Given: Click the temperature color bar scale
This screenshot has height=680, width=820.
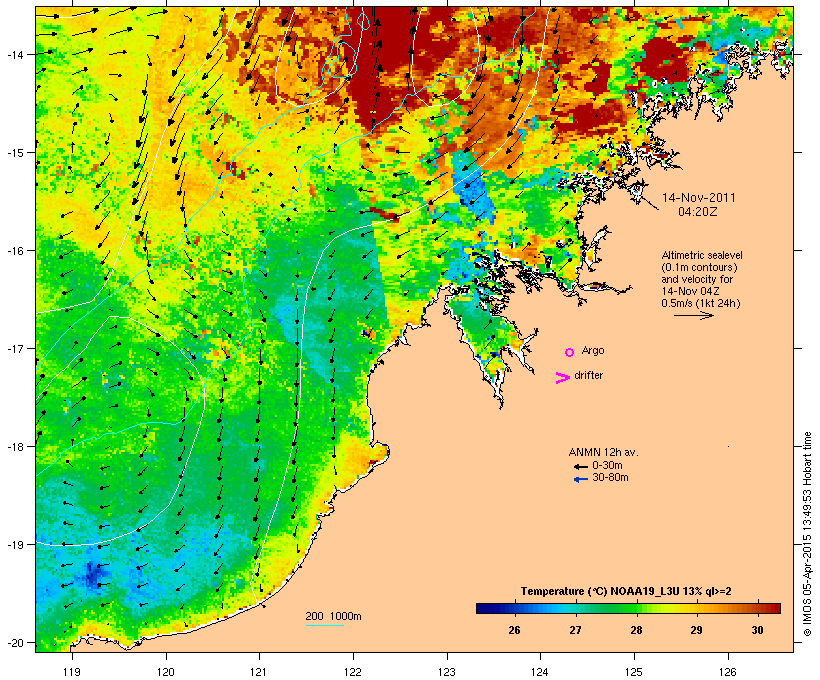Looking at the screenshot, I should (x=628, y=608).
